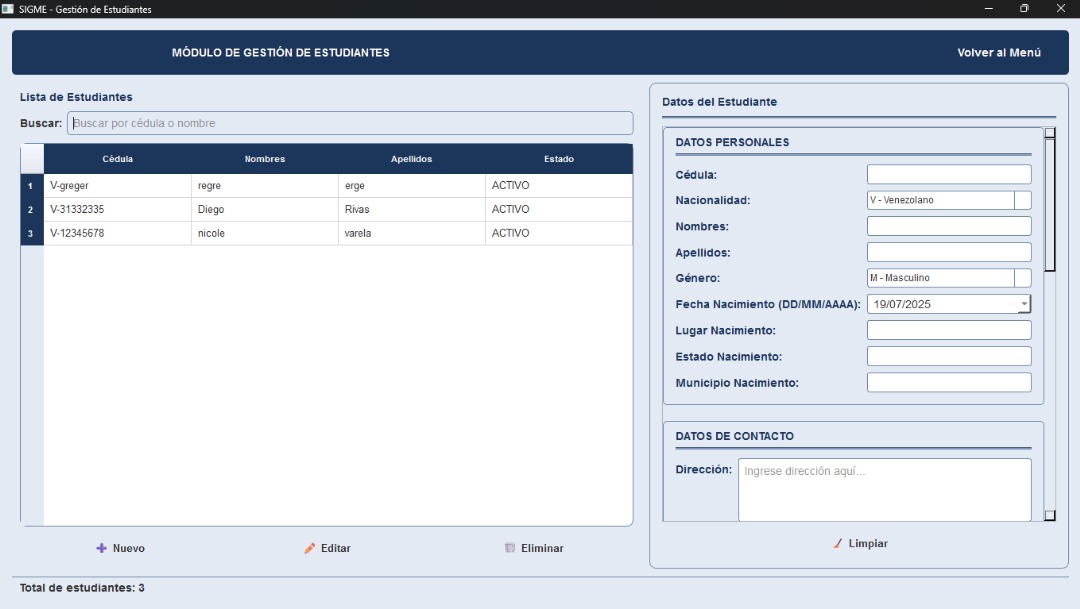Screen dimensions: 1080x609
Task: Click the Dirección text area
Action: click(884, 490)
